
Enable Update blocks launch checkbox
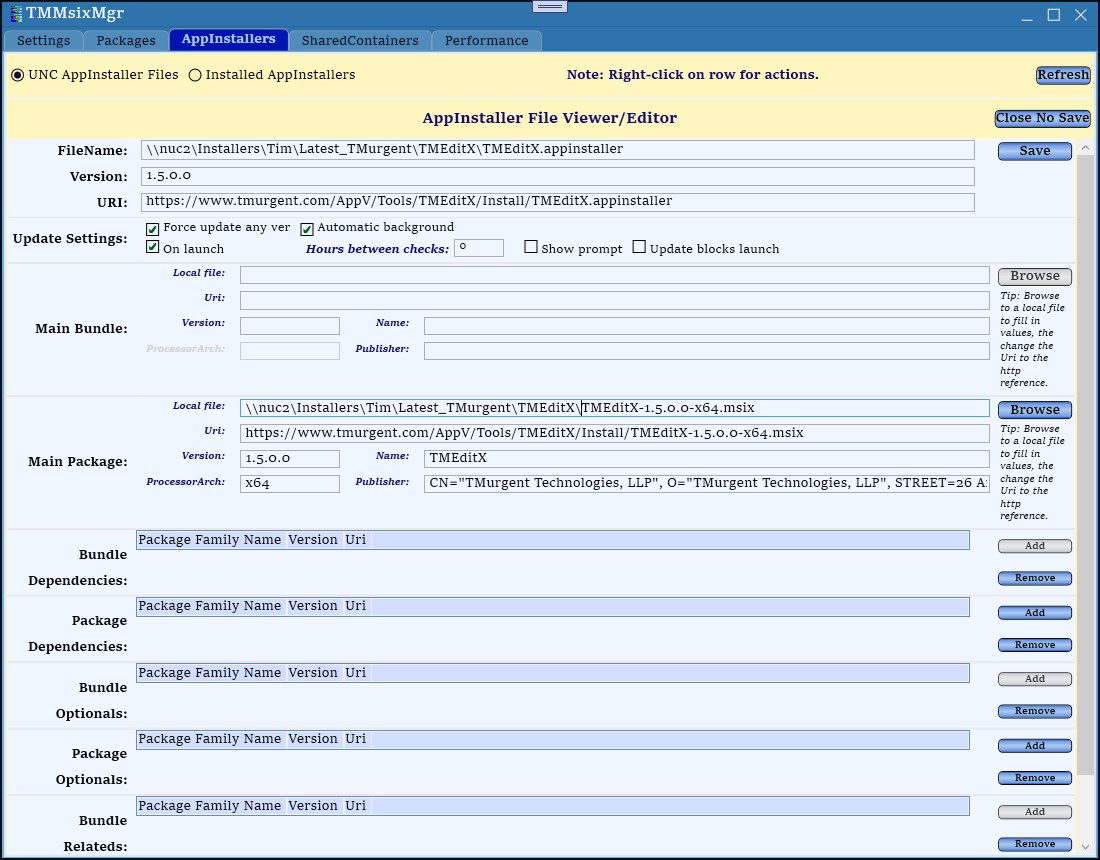[x=639, y=247]
